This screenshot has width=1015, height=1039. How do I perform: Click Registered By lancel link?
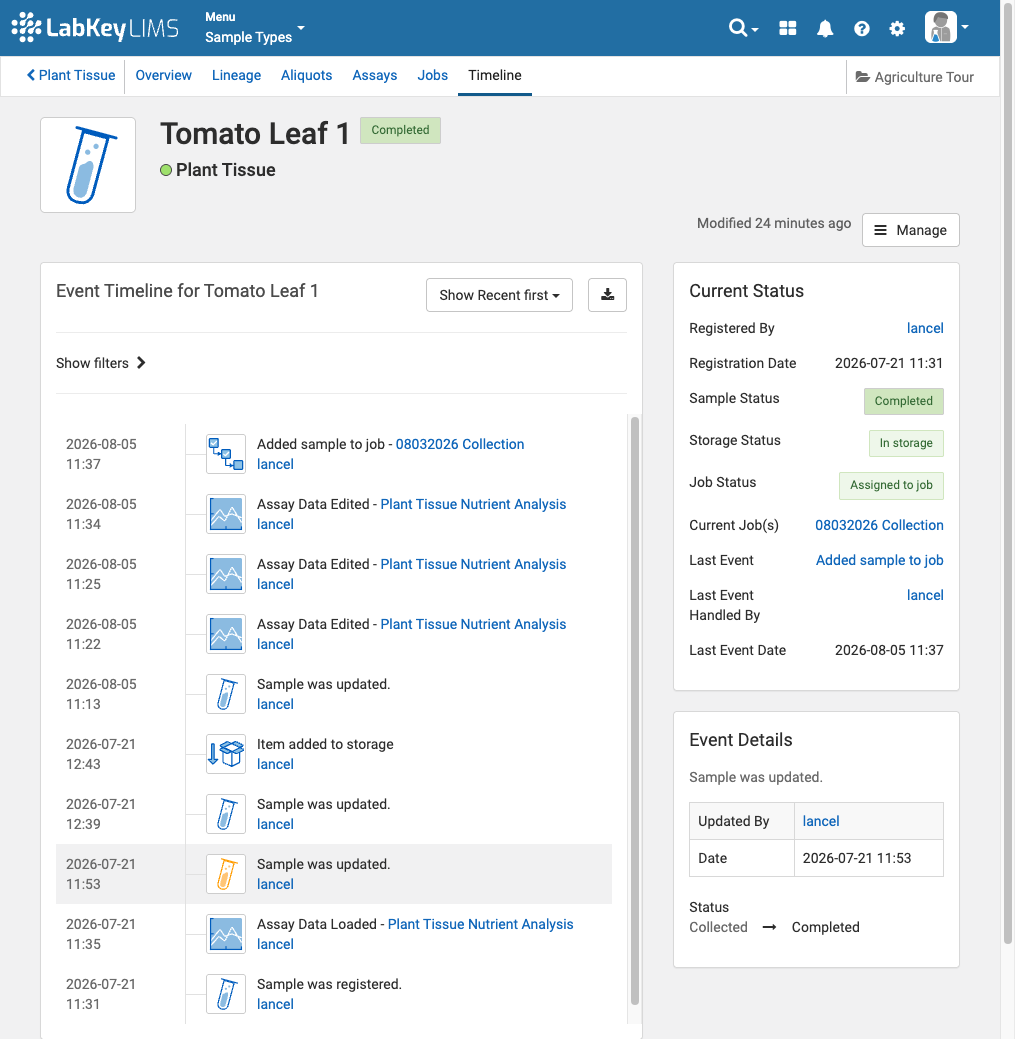tap(925, 328)
